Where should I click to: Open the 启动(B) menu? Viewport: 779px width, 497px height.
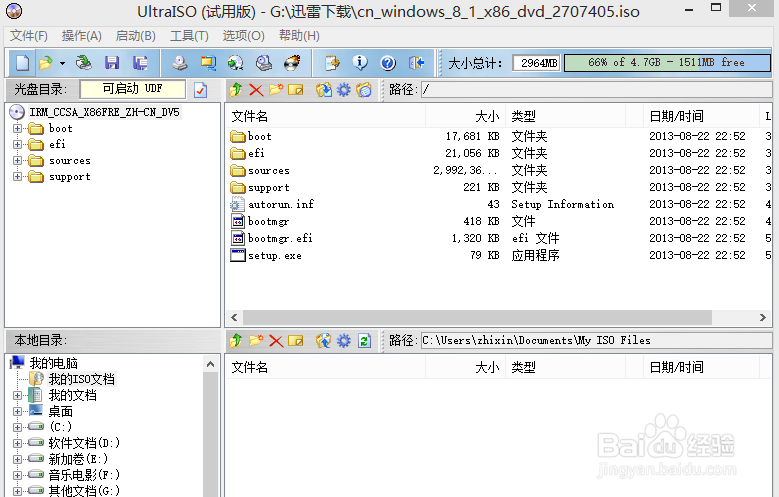pos(136,36)
